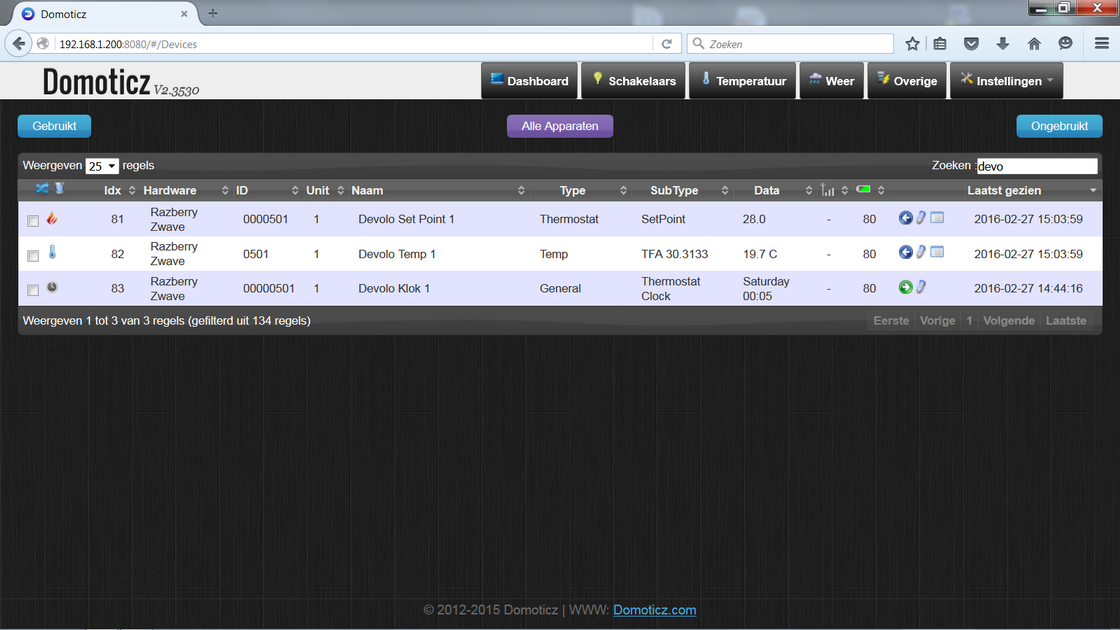Screen dimensions: 1120x630
Task: Click the blue arrow icon for Devolo Set Point 1
Action: (905, 218)
